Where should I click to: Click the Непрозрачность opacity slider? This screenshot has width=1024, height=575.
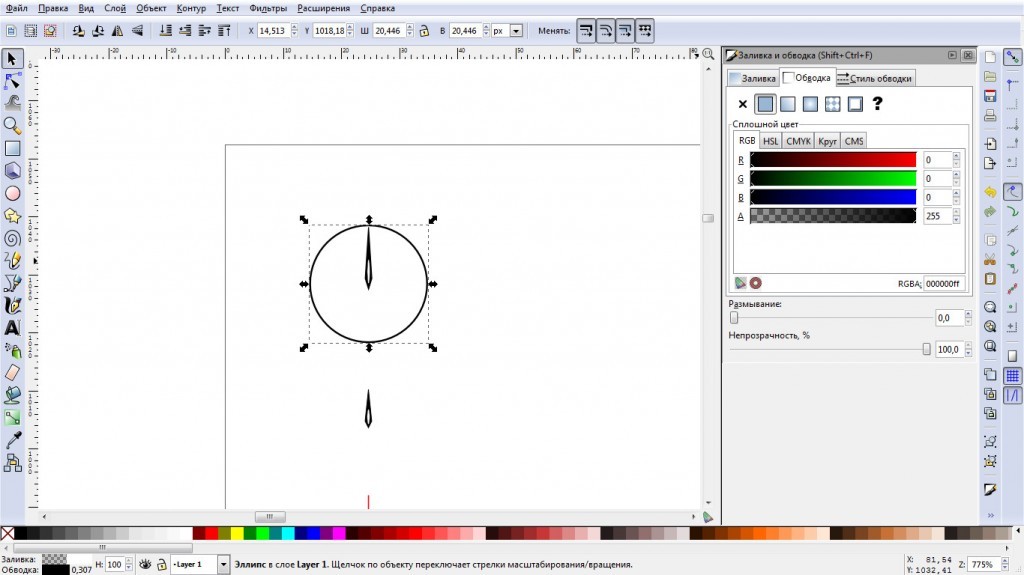829,350
